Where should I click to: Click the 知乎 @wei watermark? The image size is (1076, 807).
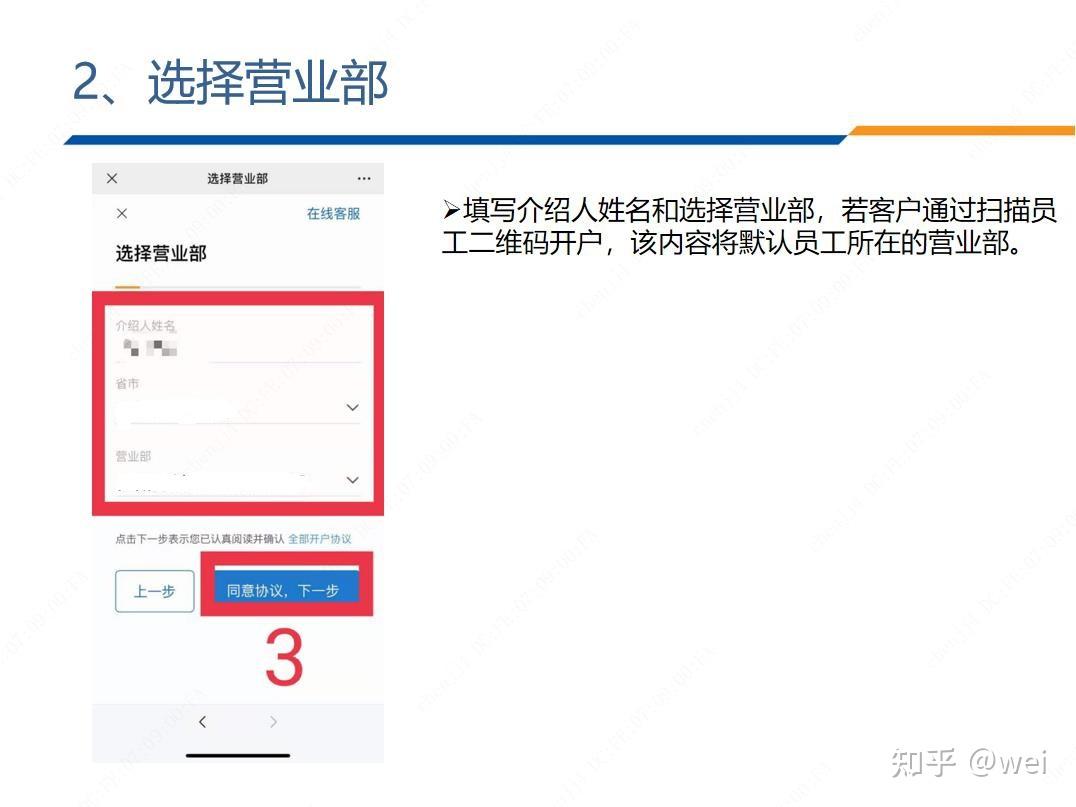pos(970,762)
